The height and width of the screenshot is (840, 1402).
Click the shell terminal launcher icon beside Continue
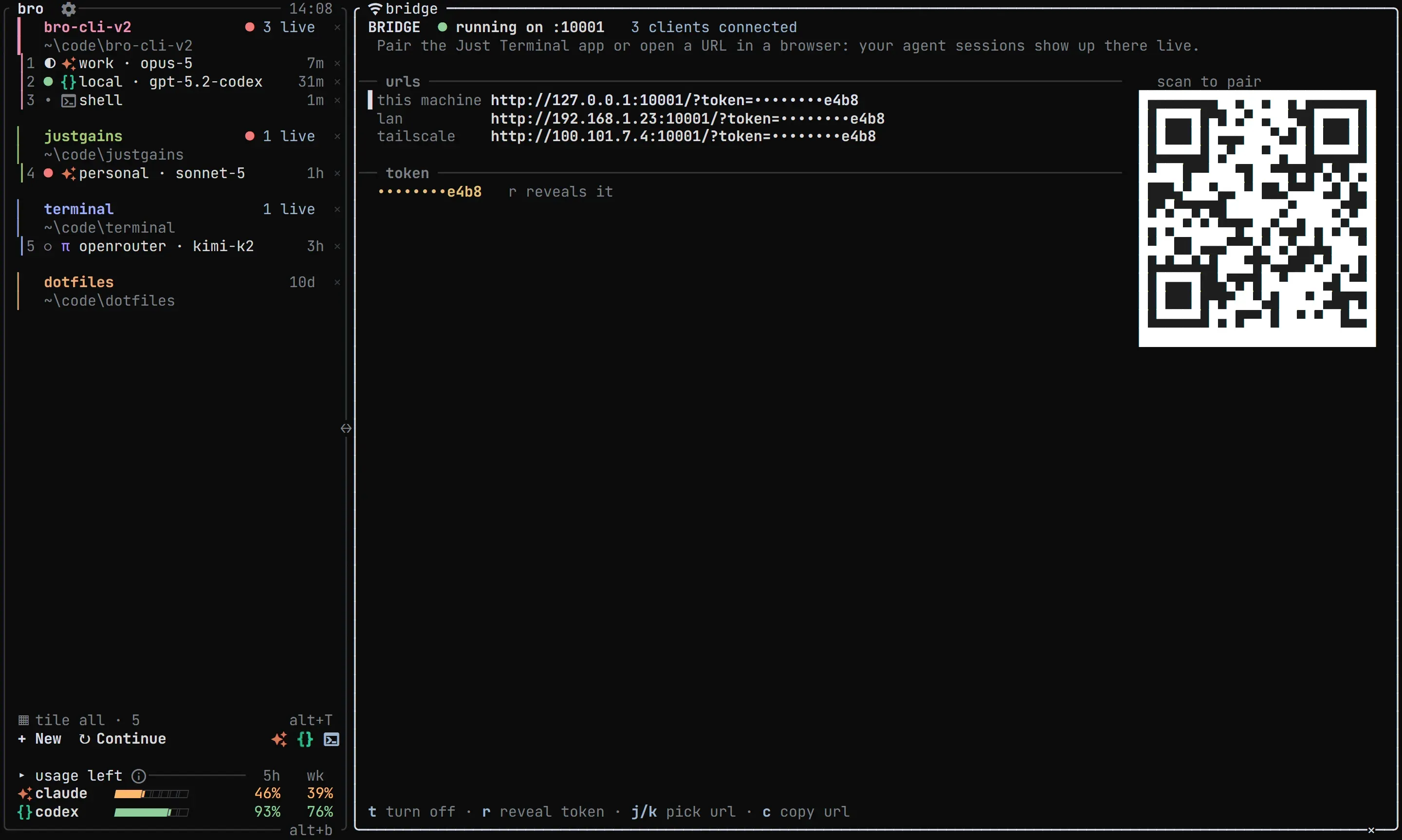pos(332,739)
